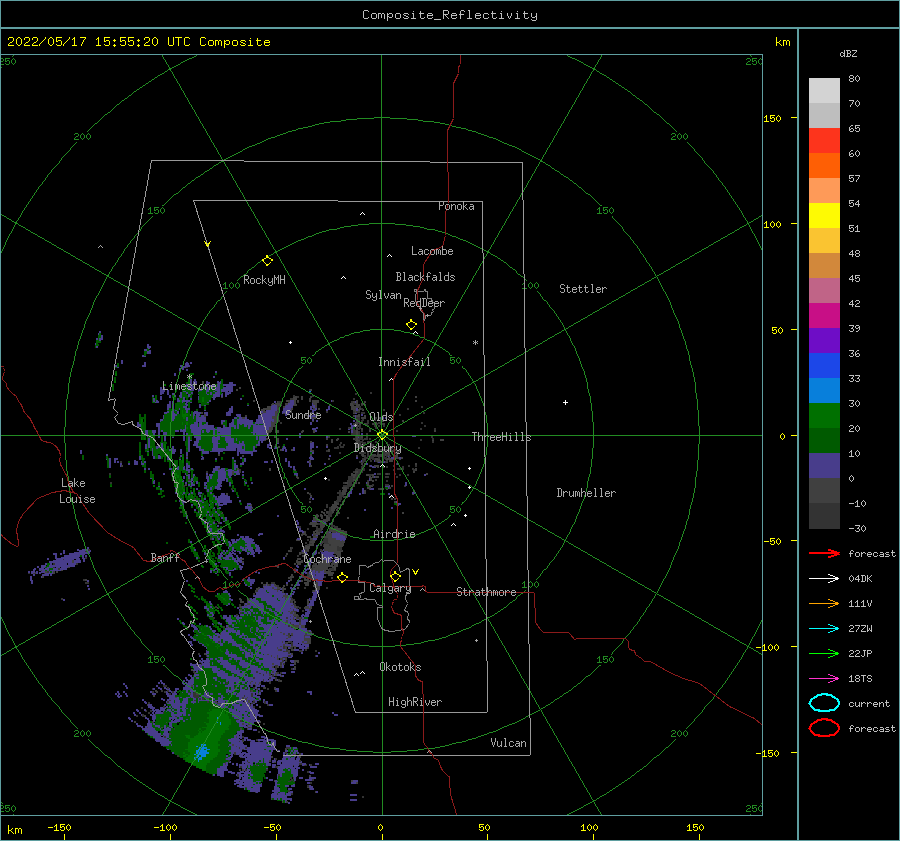Click the yellow diamond marker near Cochrane
Image resolution: width=900 pixels, height=841 pixels.
pos(343,577)
